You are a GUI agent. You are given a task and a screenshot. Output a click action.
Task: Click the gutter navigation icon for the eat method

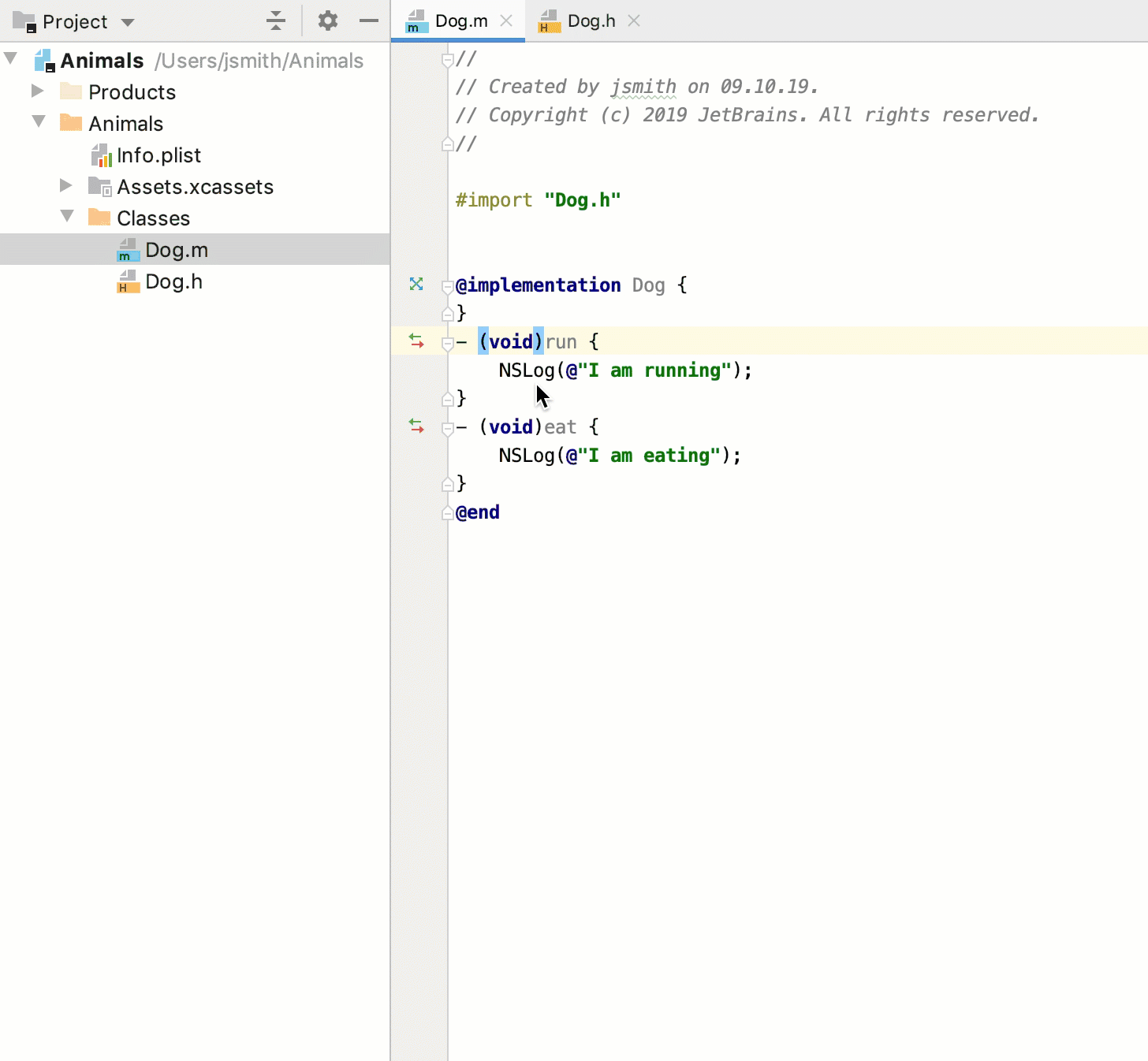(416, 426)
